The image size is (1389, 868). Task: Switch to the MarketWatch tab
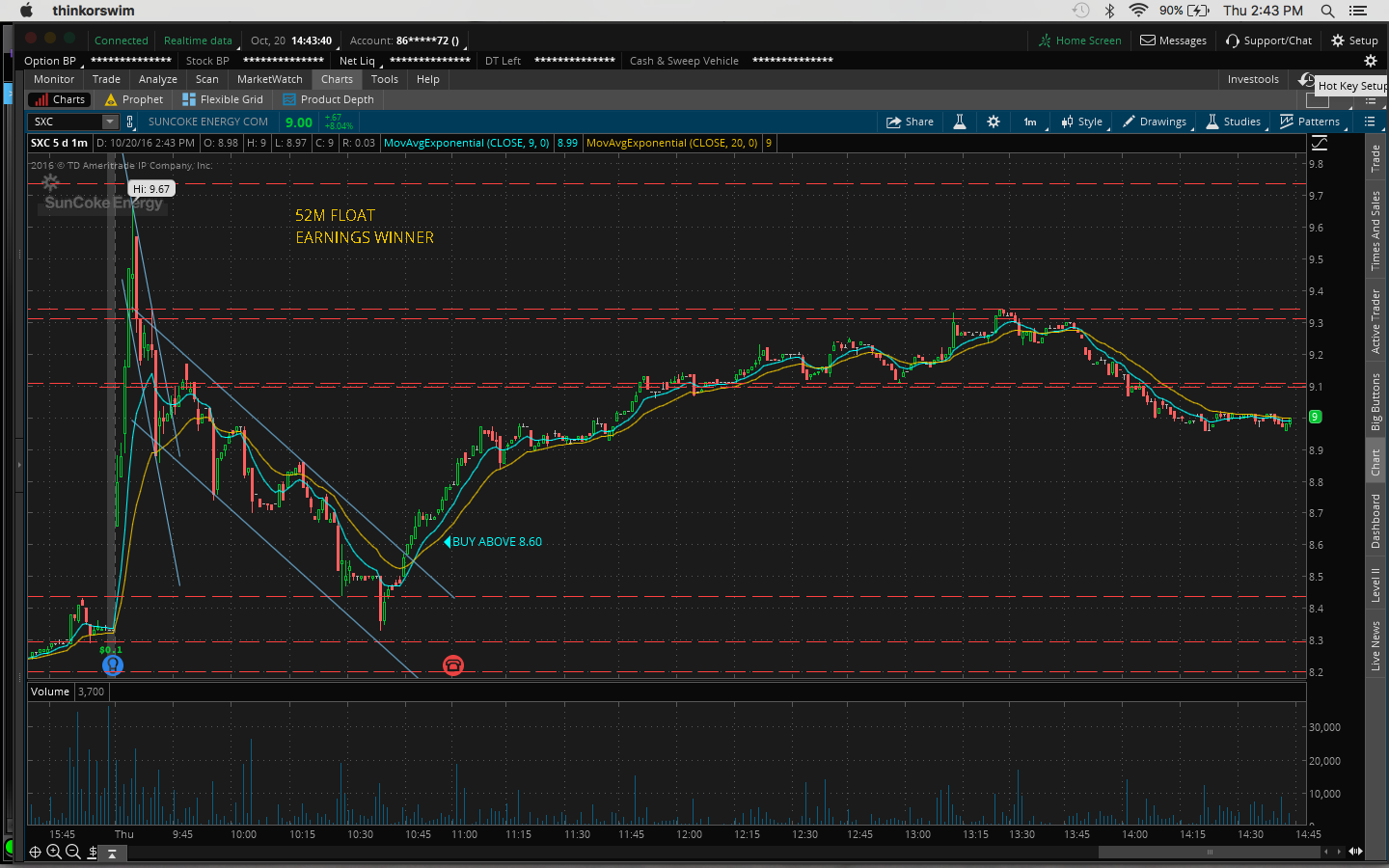coord(269,79)
